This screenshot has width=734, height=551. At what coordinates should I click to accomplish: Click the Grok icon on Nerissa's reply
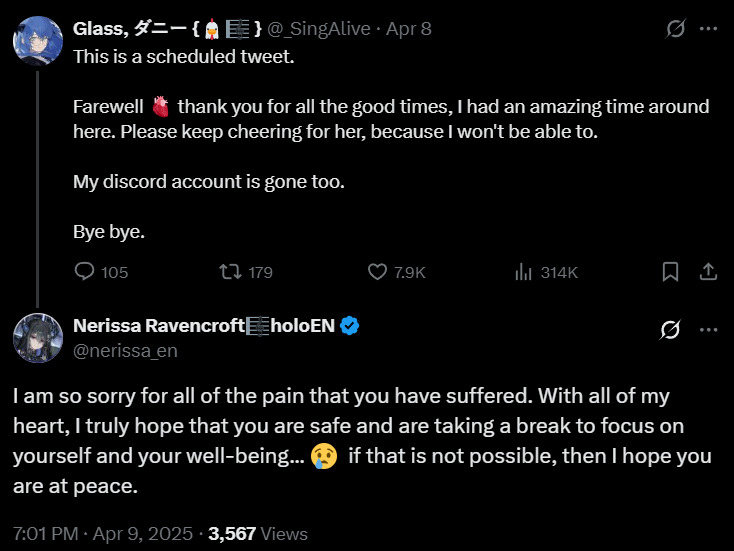click(671, 329)
